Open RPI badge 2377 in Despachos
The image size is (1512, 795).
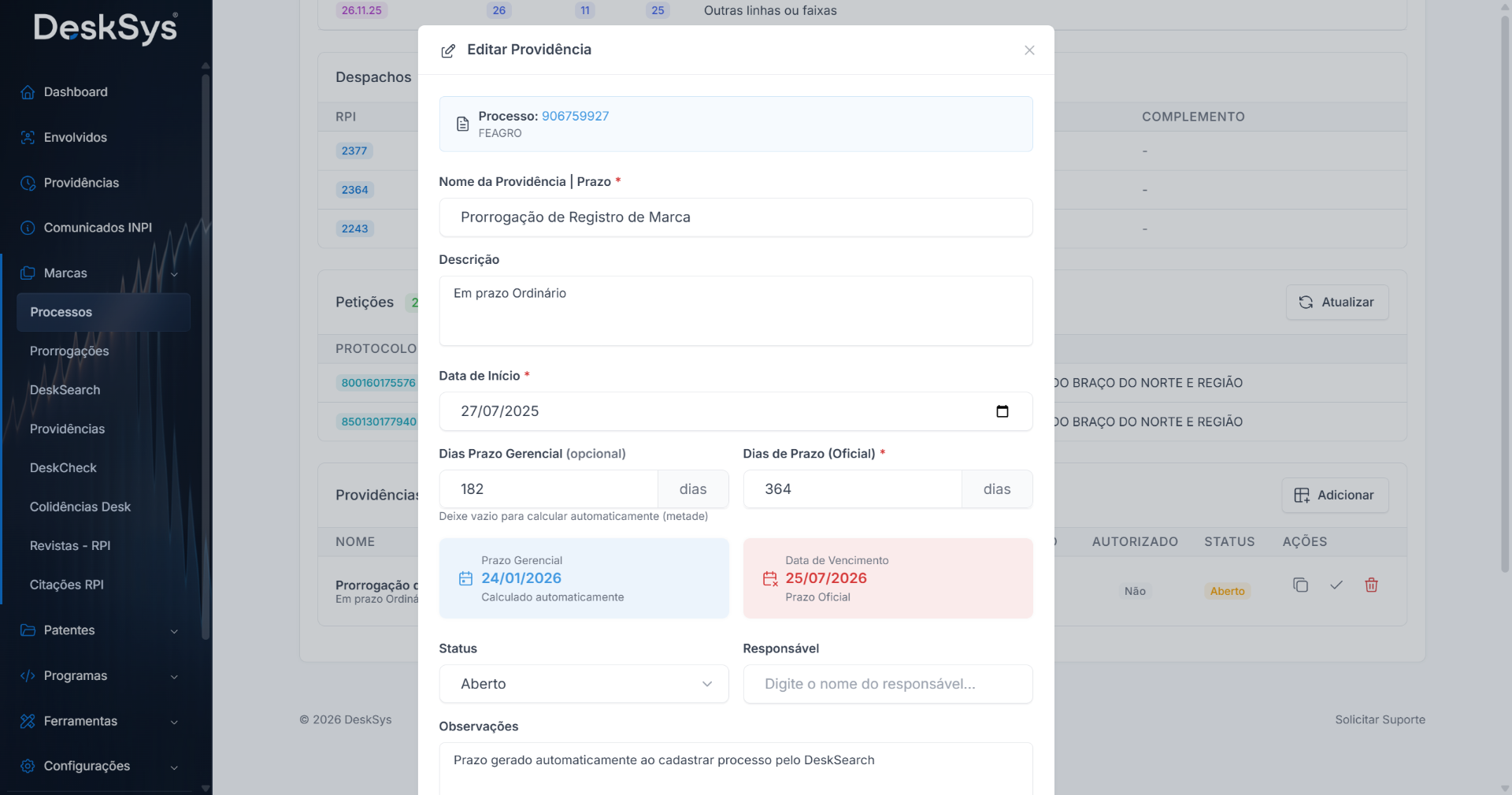[354, 150]
